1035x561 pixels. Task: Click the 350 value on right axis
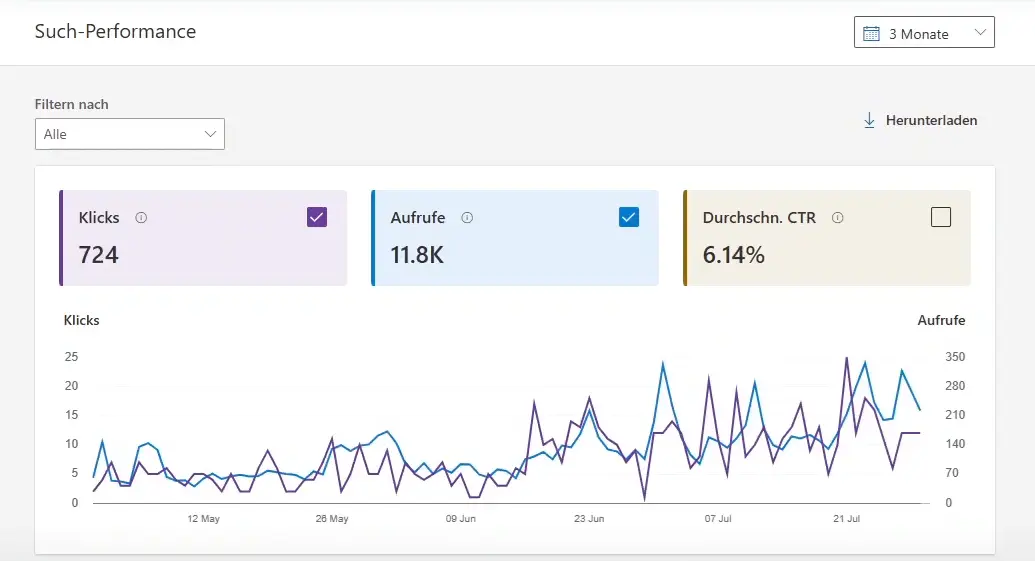coord(955,356)
